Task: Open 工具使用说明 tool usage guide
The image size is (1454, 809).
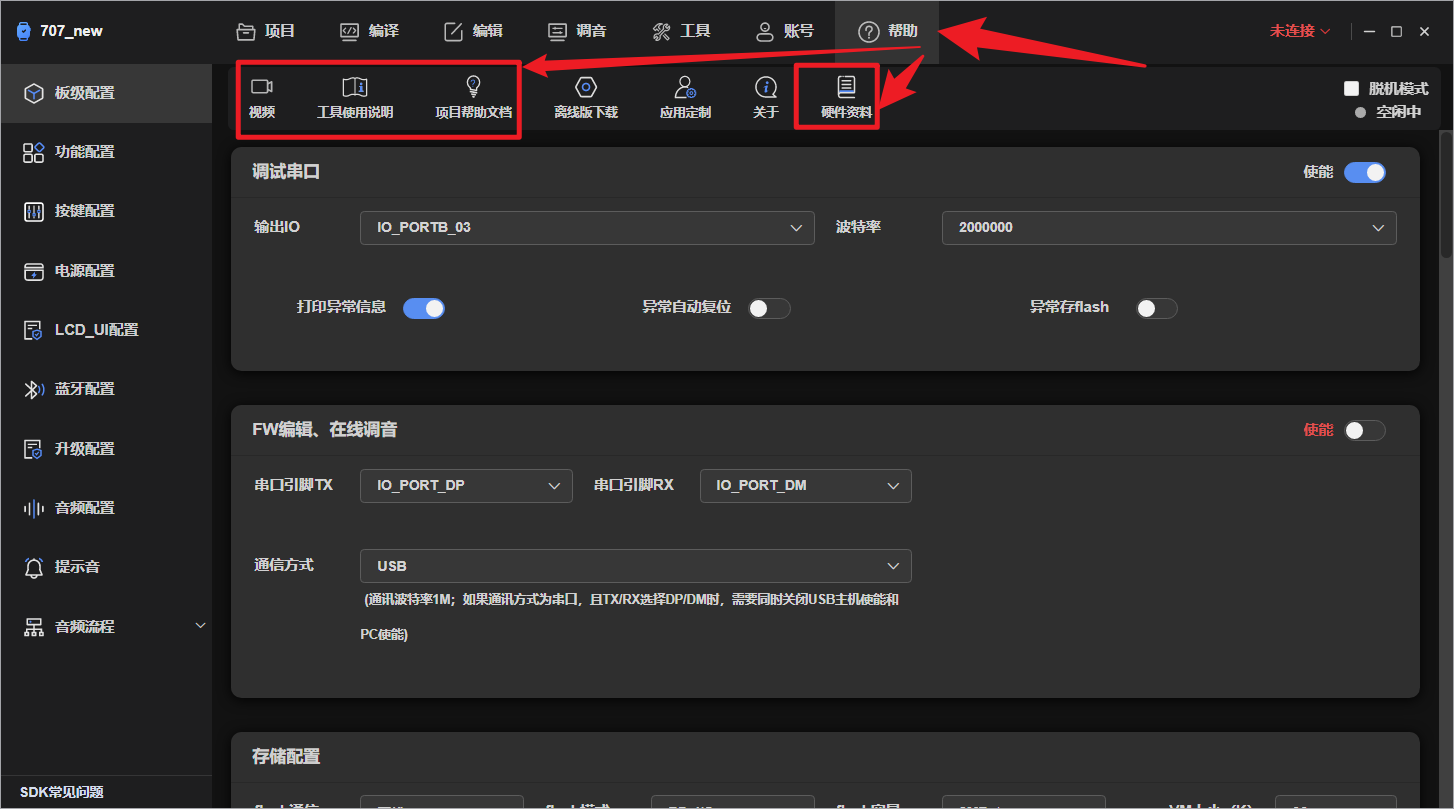Action: click(x=355, y=97)
